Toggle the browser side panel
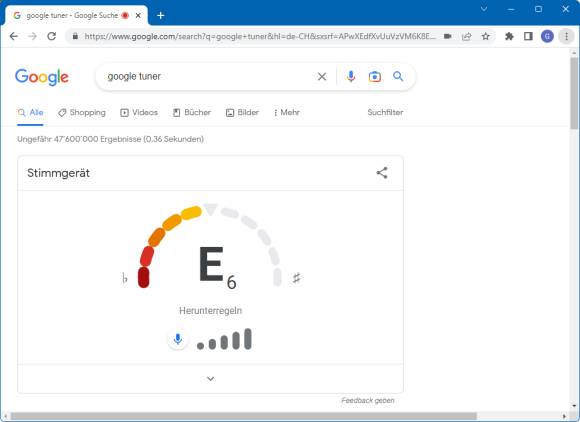The image size is (580, 422). pos(528,36)
